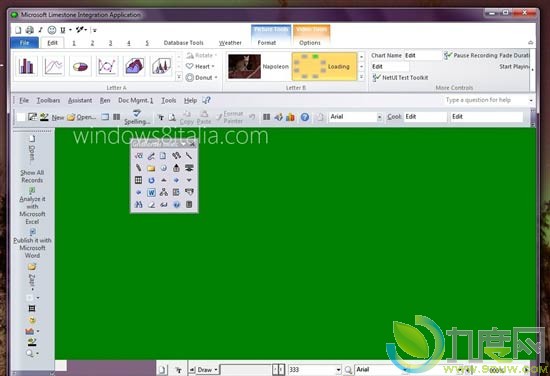Select the scatter chart style
This screenshot has width=550, height=376.
click(107, 66)
